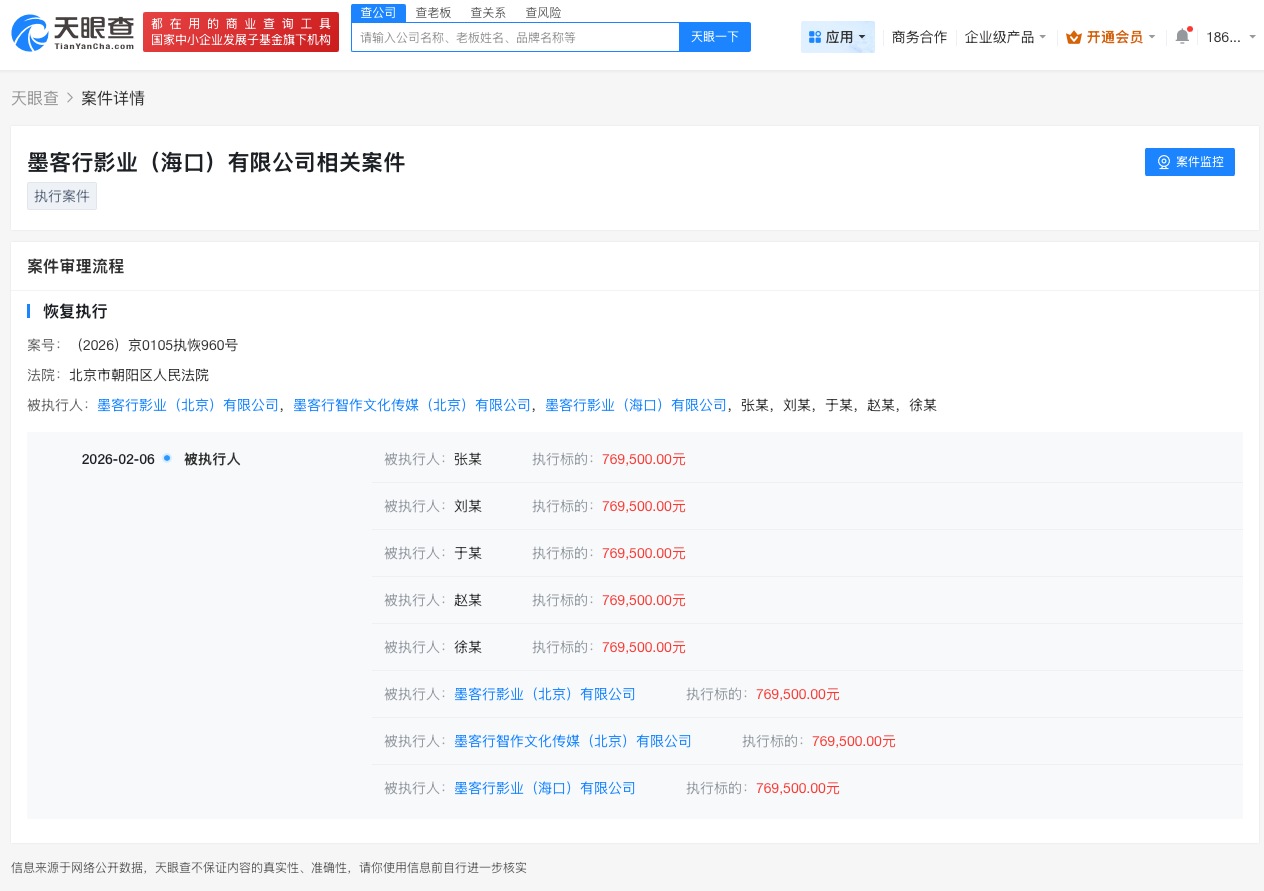The image size is (1264, 891).
Task: Click the 案件监控 button
Action: tap(1190, 162)
